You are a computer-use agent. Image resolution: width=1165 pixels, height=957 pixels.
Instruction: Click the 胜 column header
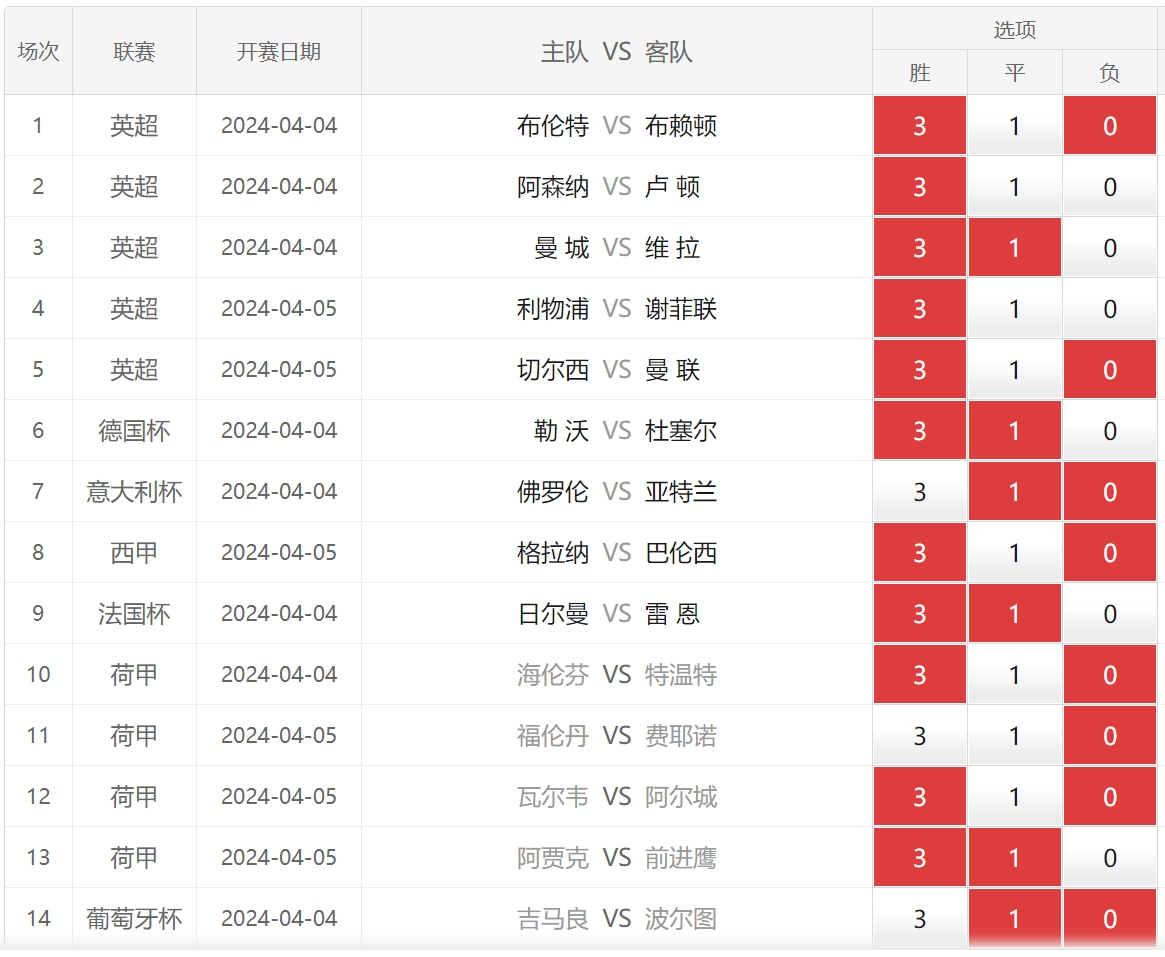(920, 72)
